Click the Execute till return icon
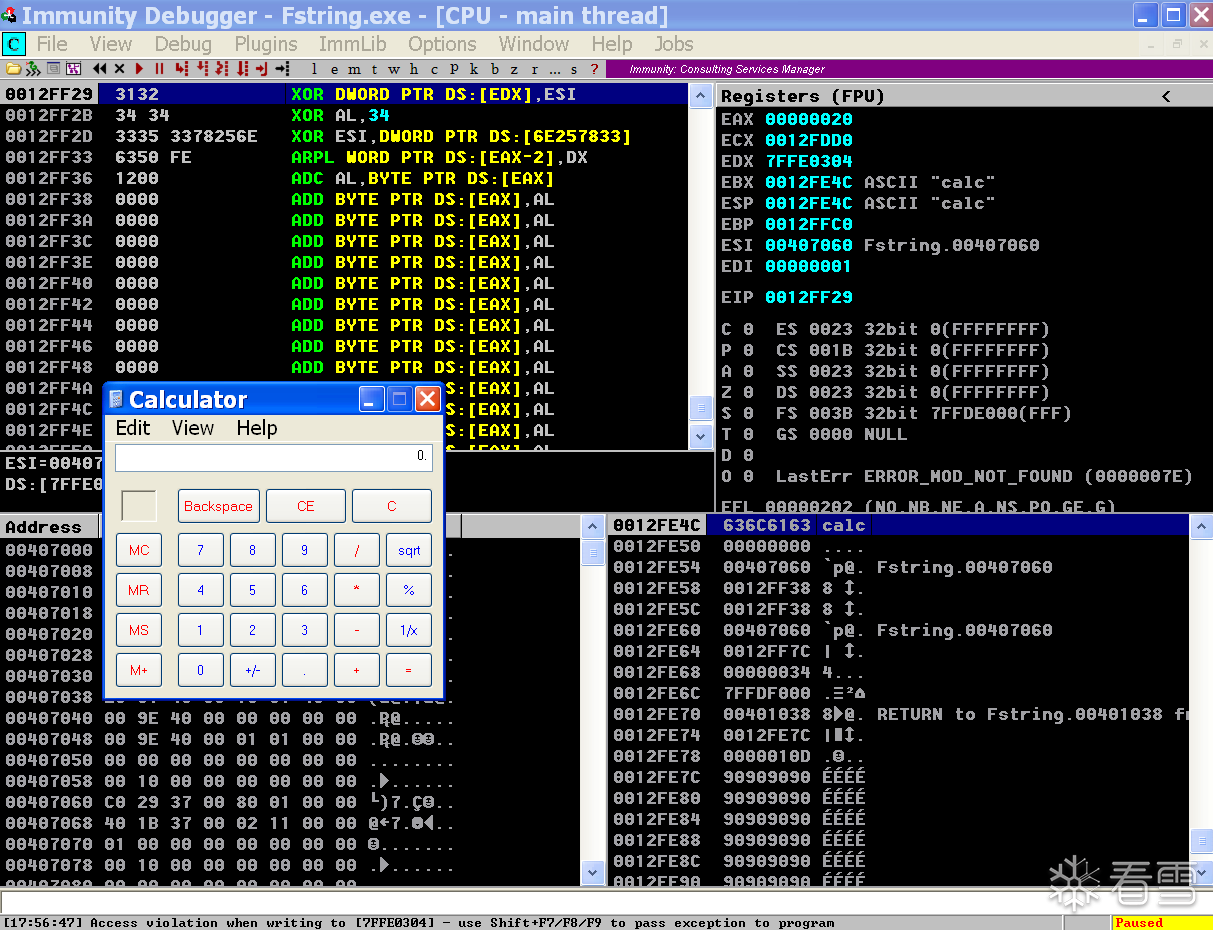1213x930 pixels. (x=261, y=69)
